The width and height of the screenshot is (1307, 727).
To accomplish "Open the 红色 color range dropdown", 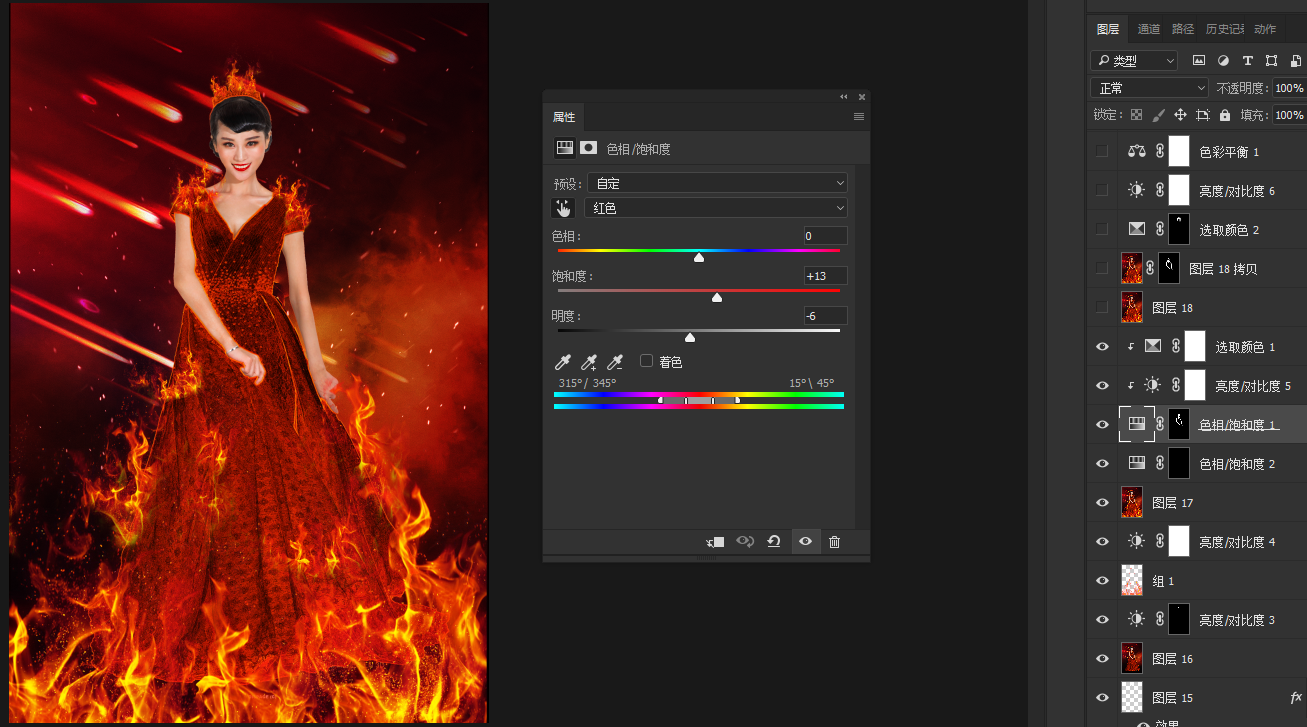I will 716,208.
